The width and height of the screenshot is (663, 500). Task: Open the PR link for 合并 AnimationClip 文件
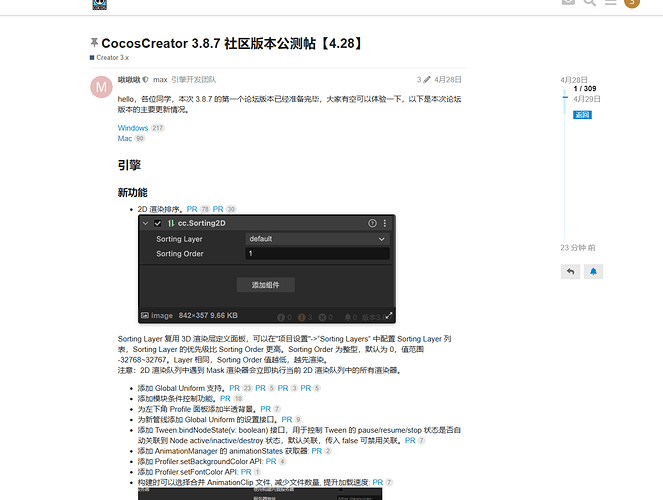[378, 482]
